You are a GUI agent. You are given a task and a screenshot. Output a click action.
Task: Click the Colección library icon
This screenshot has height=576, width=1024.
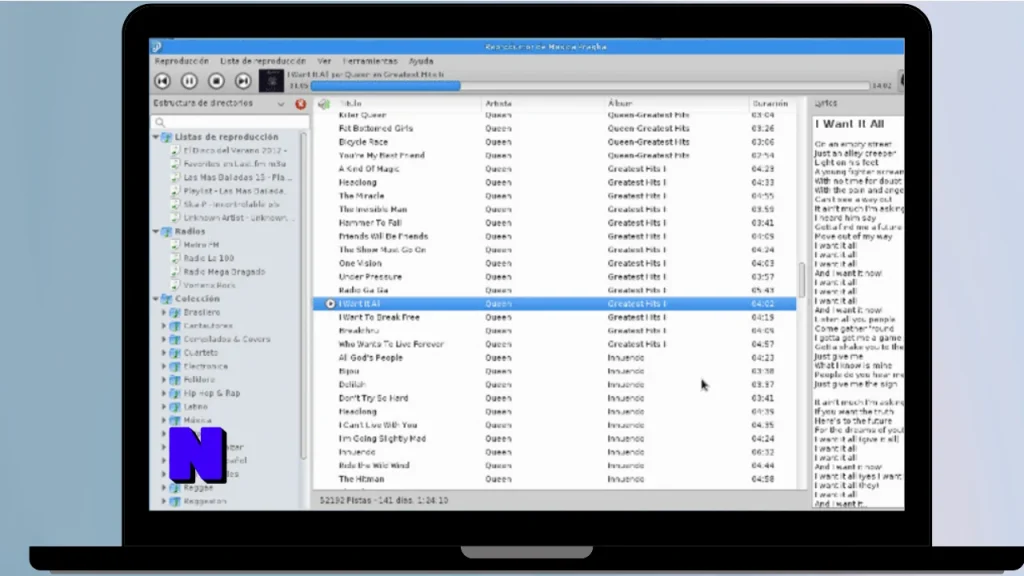coord(167,299)
